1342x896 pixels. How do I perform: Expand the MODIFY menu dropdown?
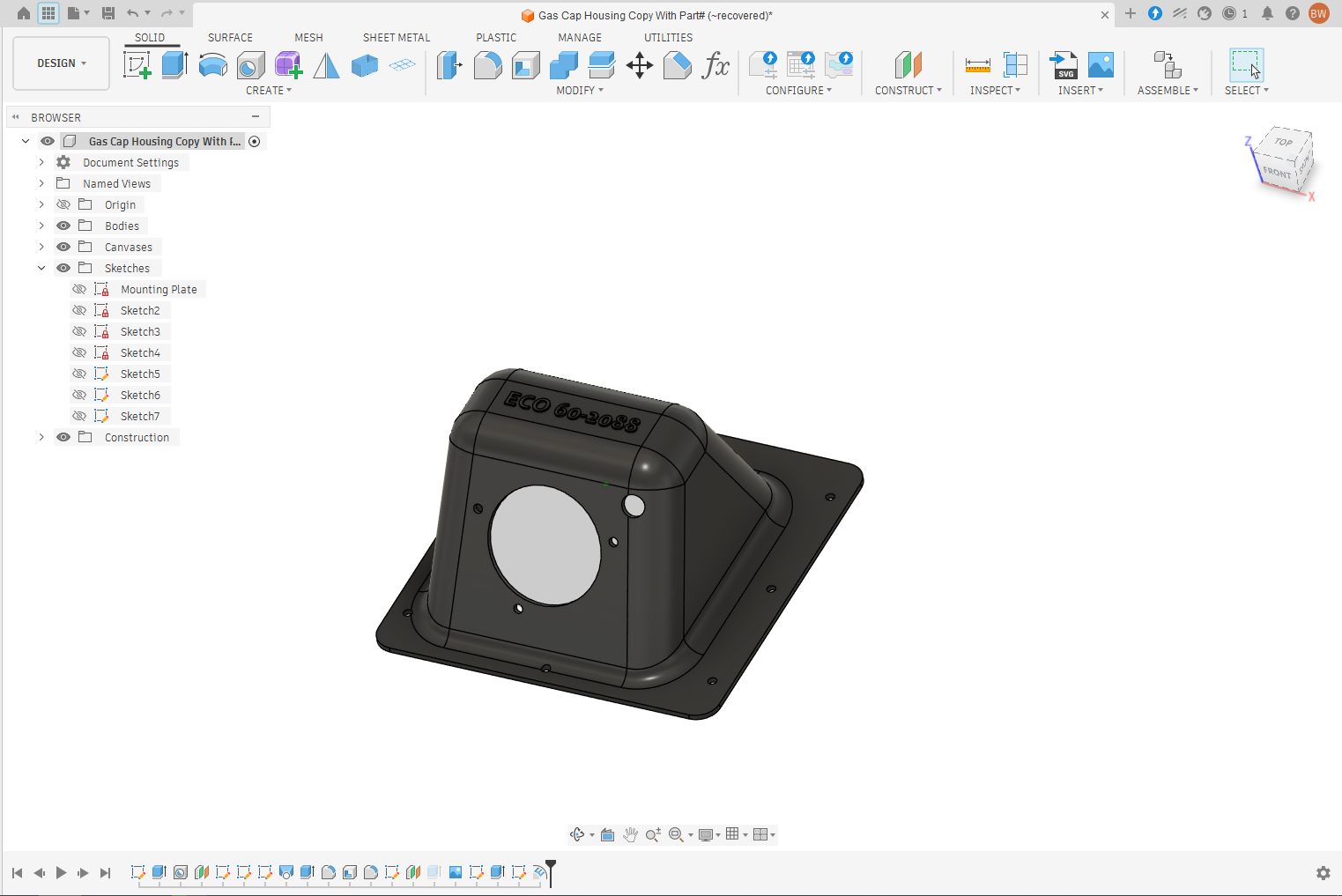coord(580,90)
